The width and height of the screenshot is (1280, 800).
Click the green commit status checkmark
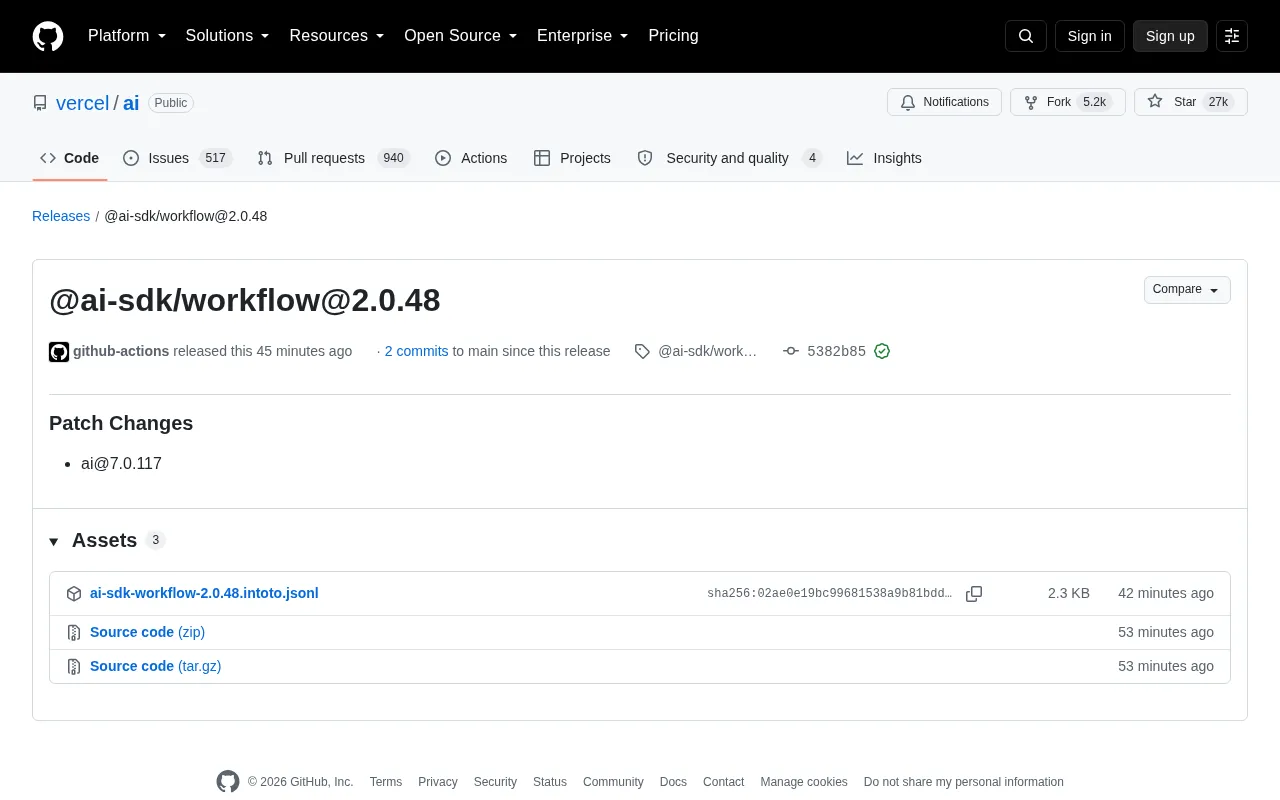[882, 351]
